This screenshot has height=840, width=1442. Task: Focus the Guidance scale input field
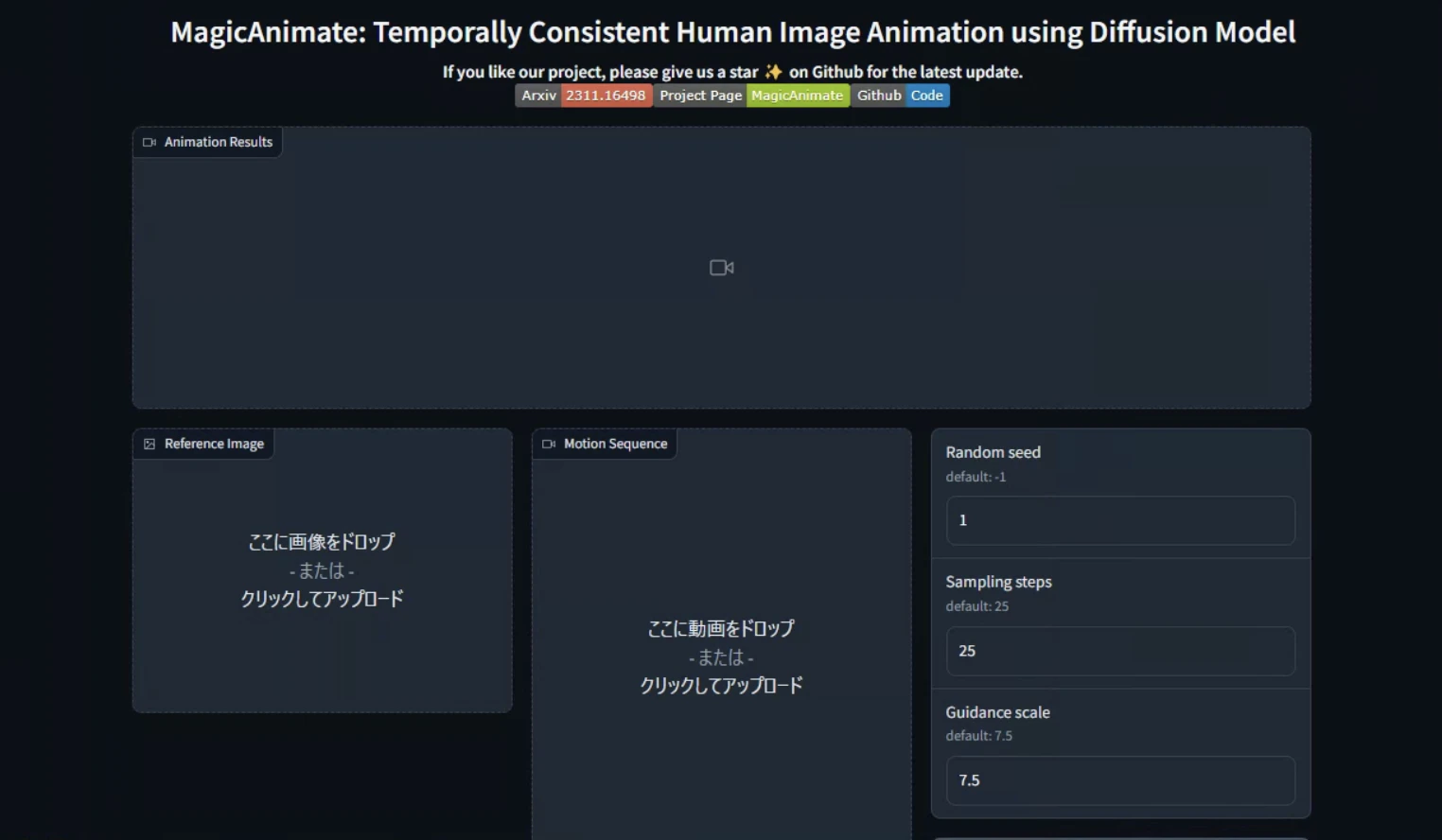[1120, 780]
